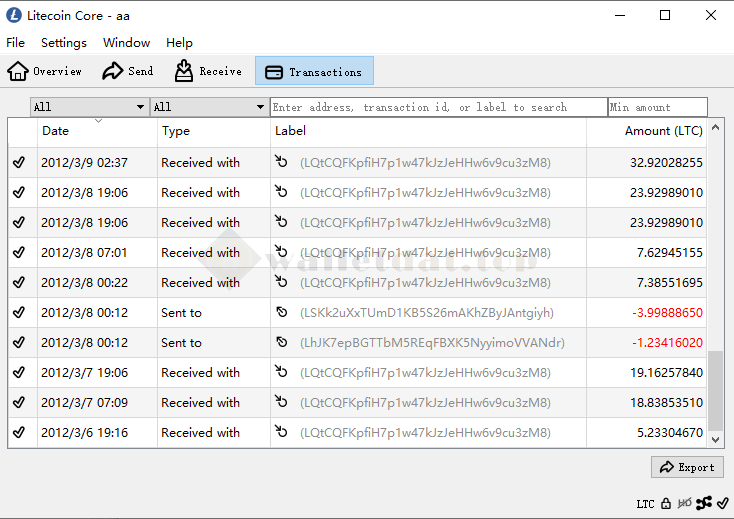The width and height of the screenshot is (734, 519).
Task: Switch to the Transactions tab
Action: coord(314,71)
